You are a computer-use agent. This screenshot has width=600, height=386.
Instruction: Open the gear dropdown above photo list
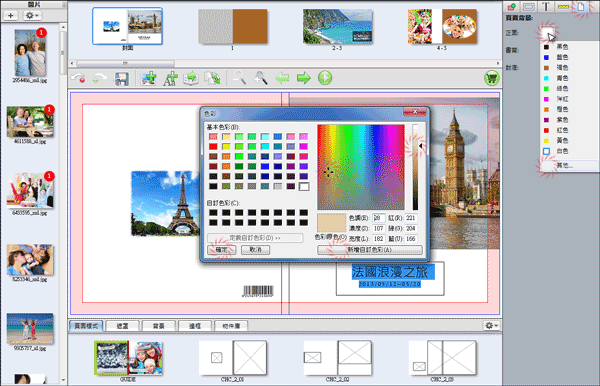[31, 16]
